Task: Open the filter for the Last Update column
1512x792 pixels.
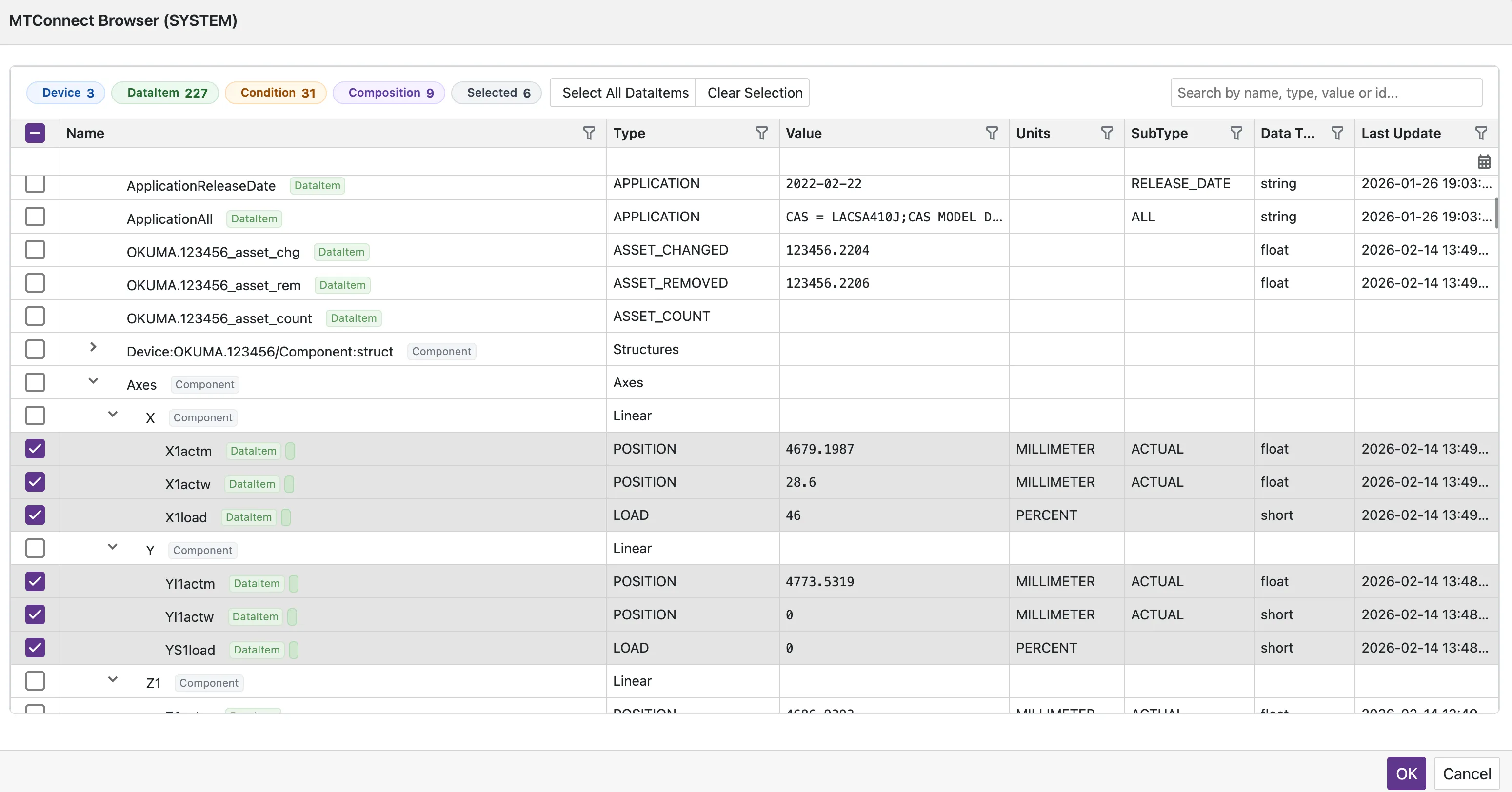Action: pos(1481,133)
